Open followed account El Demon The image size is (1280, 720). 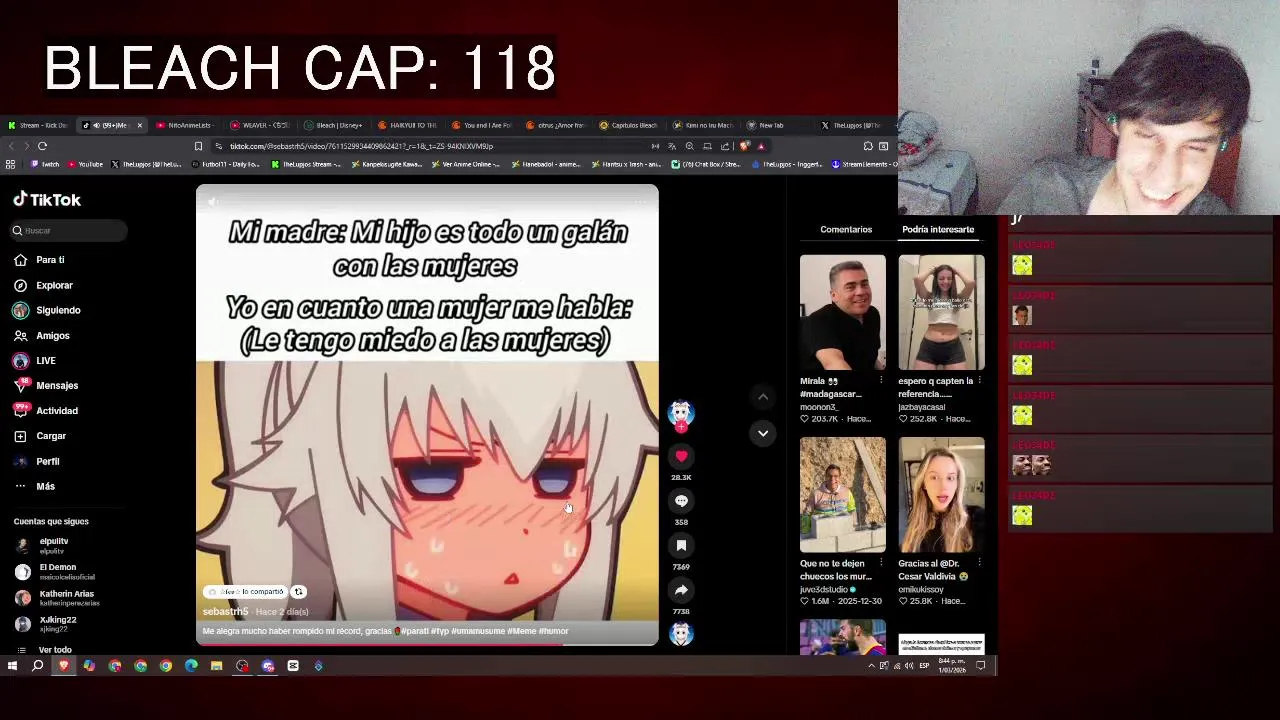click(x=55, y=571)
